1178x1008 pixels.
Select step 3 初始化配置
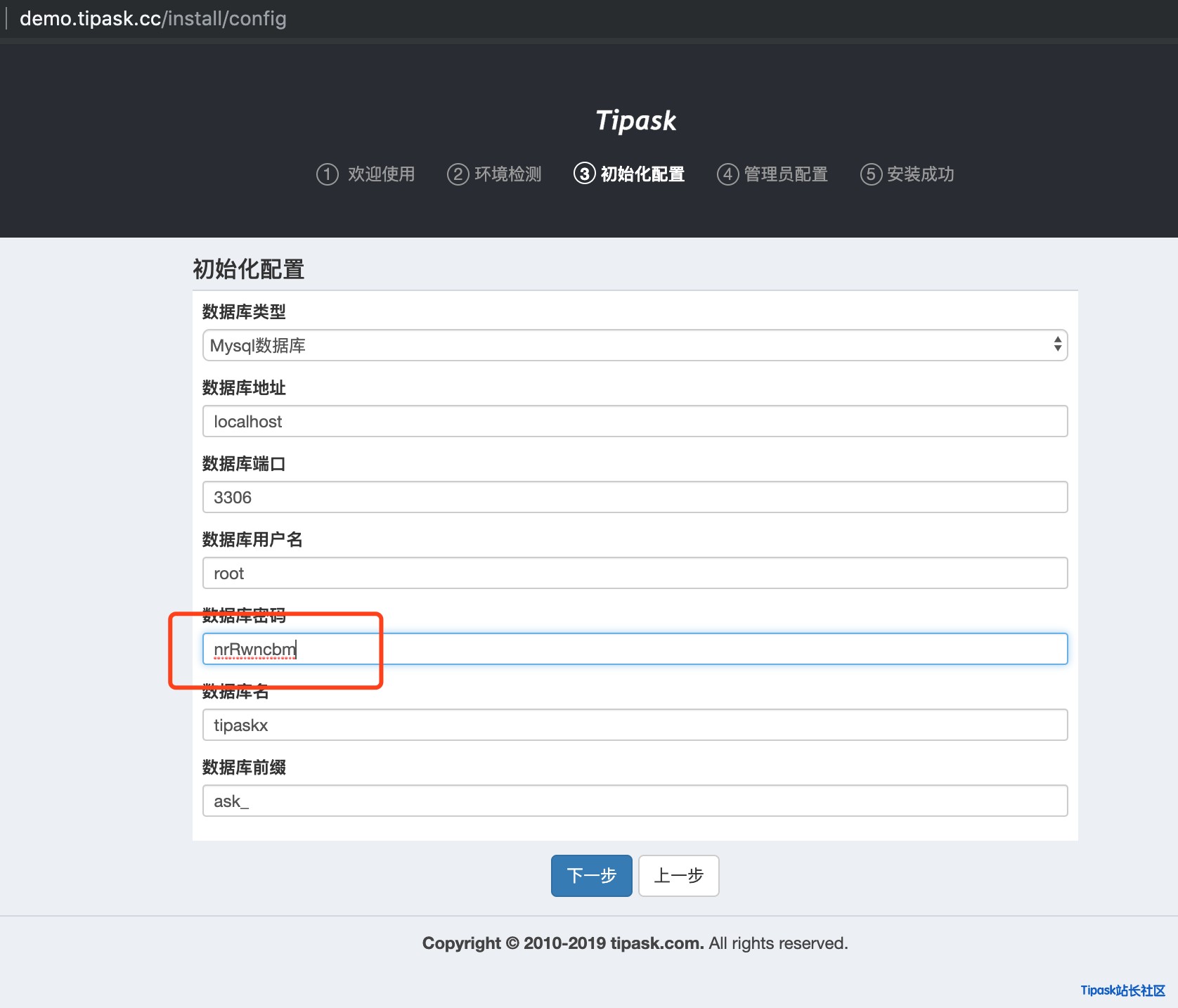tap(629, 174)
